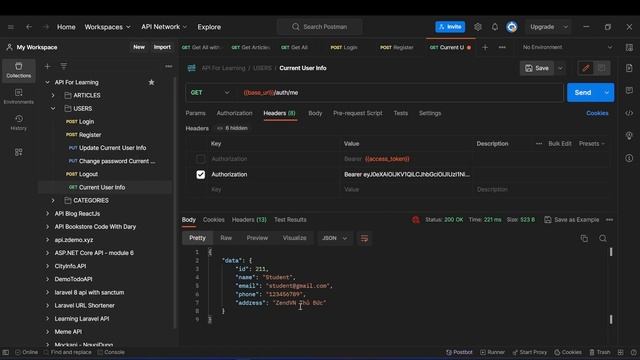Screen dimensions: 640x360
Task: Click Bulk Edit in headers table
Action: click(x=560, y=144)
